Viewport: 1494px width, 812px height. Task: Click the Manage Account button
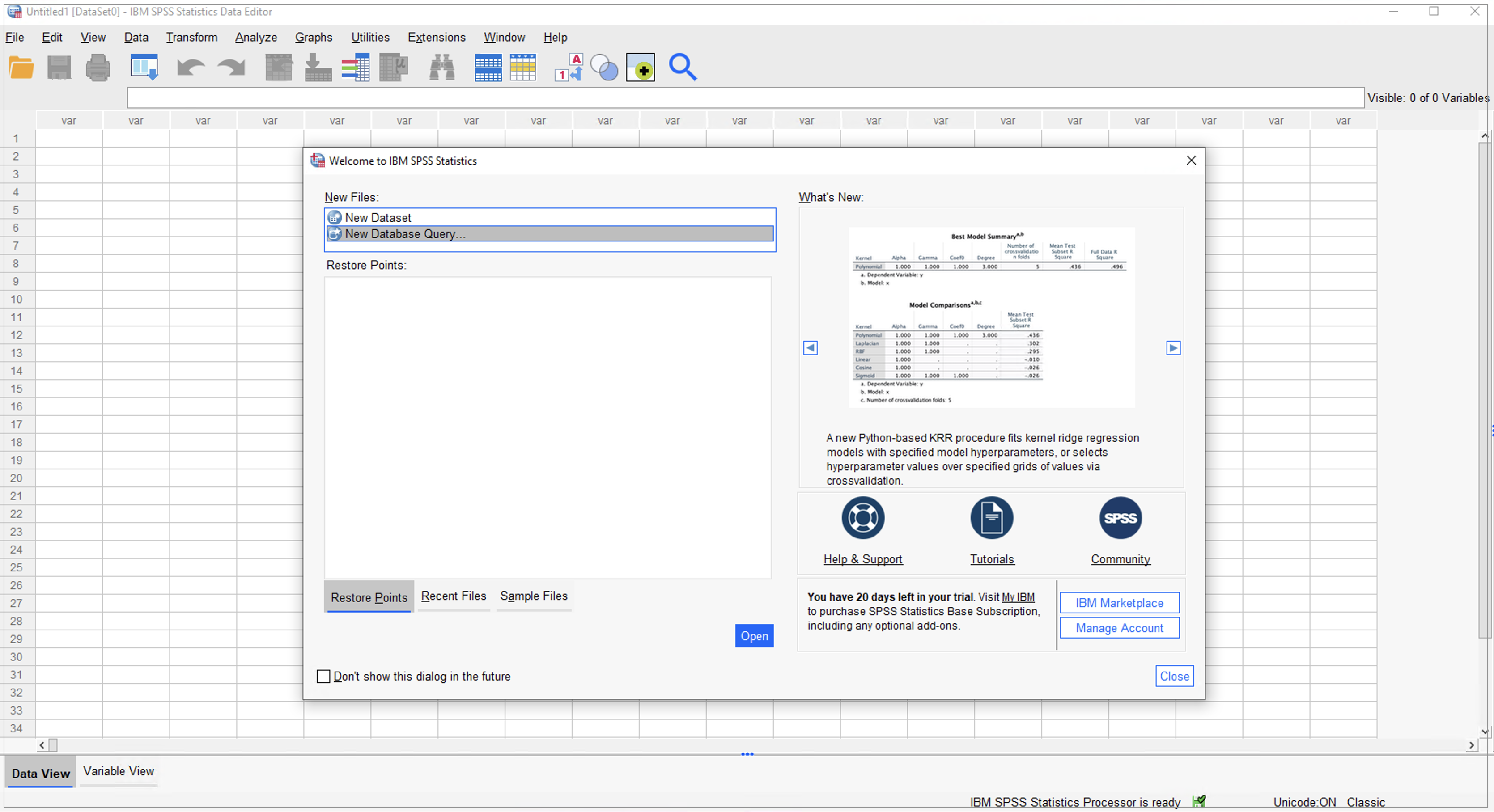[x=1119, y=628]
